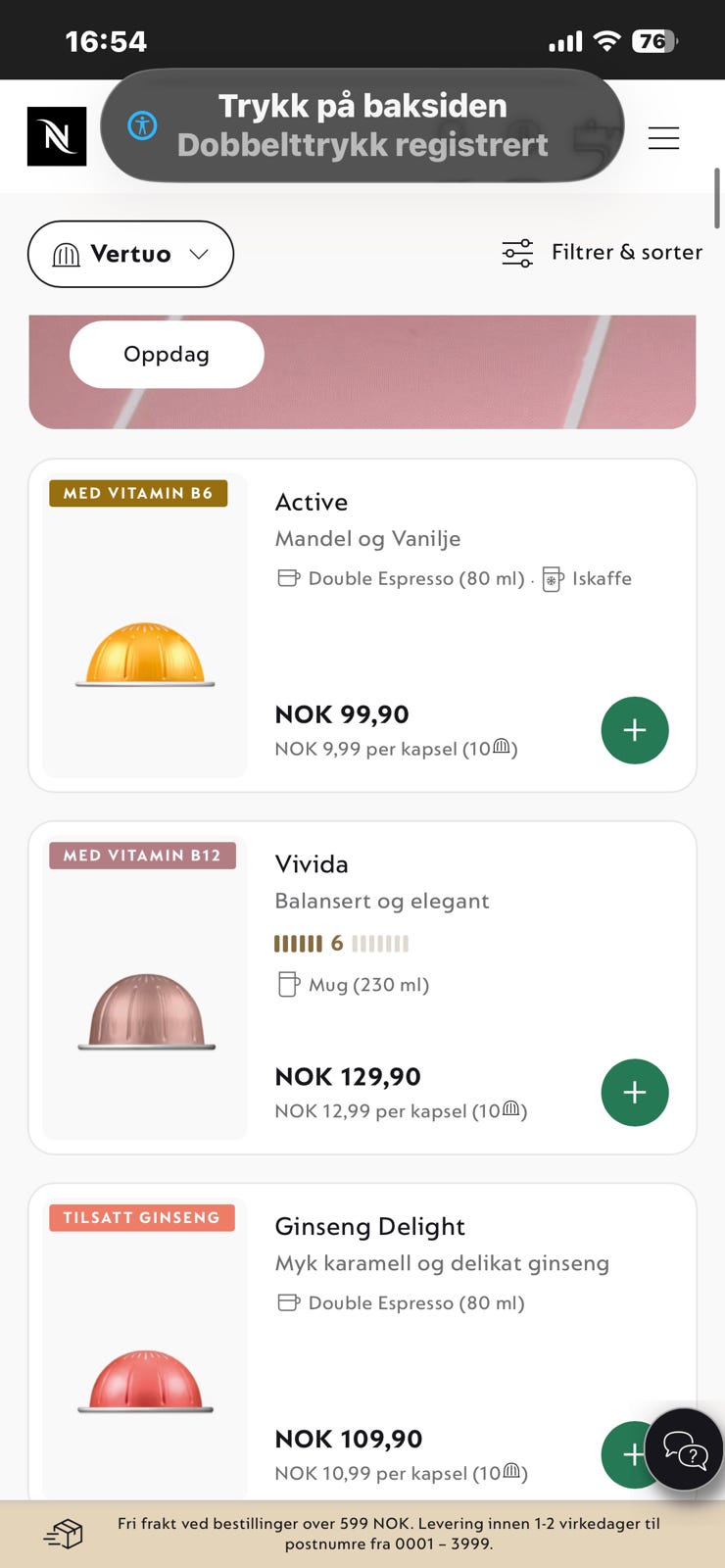Open the Vivida product title
The height and width of the screenshot is (1568, 725).
[312, 864]
